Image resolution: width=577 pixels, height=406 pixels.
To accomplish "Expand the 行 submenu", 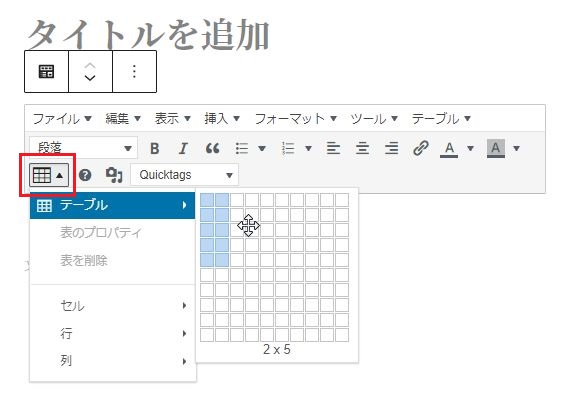I will (x=112, y=333).
